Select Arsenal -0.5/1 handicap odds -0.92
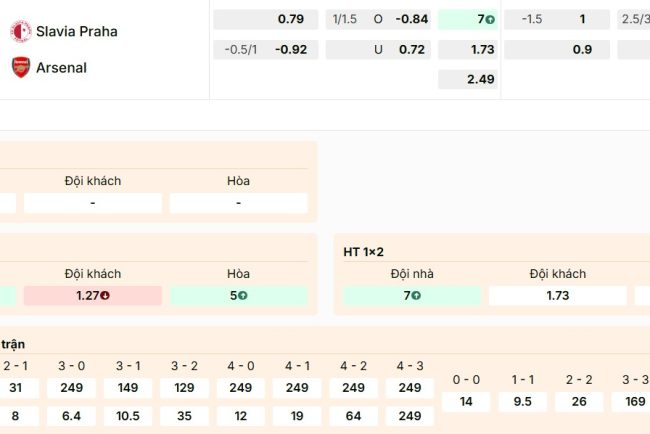The image size is (650, 434). point(265,49)
